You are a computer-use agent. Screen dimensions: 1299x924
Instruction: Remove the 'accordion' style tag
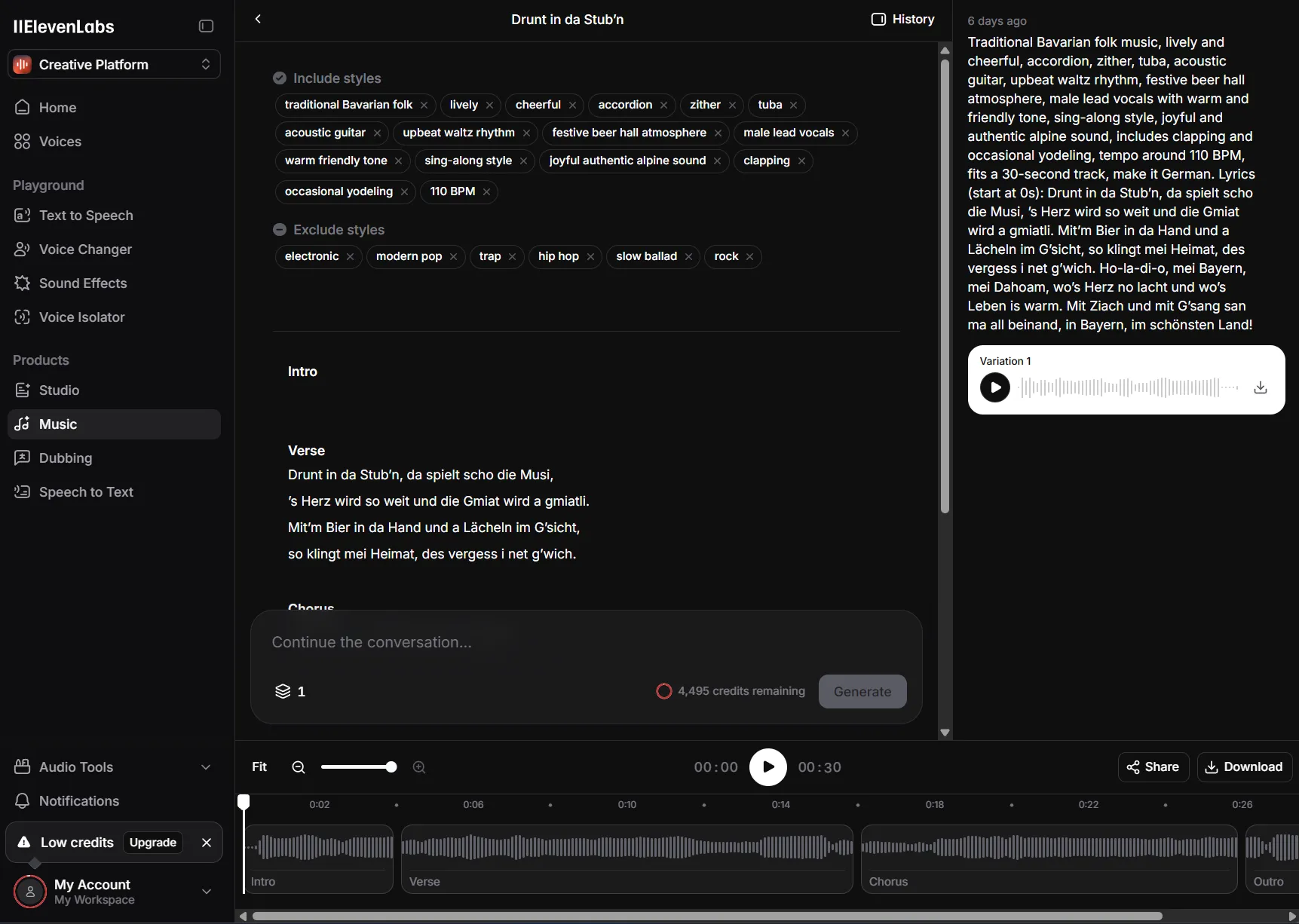pos(663,106)
